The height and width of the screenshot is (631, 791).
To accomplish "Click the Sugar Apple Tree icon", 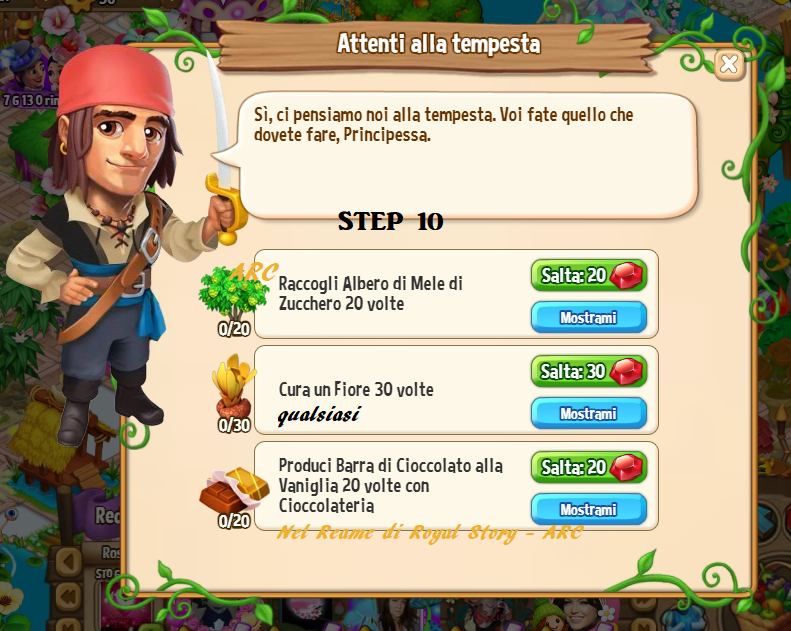I will point(233,294).
